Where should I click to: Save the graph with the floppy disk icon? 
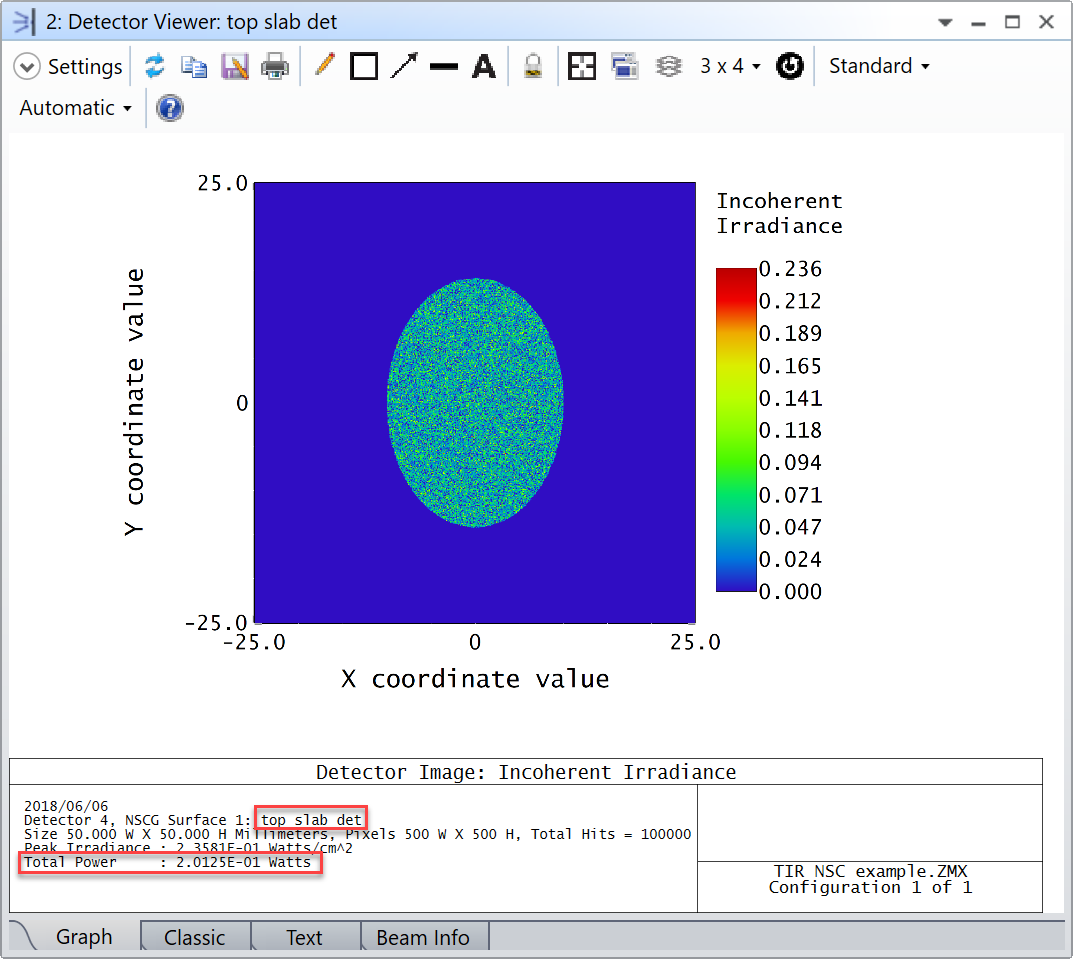pyautogui.click(x=235, y=66)
